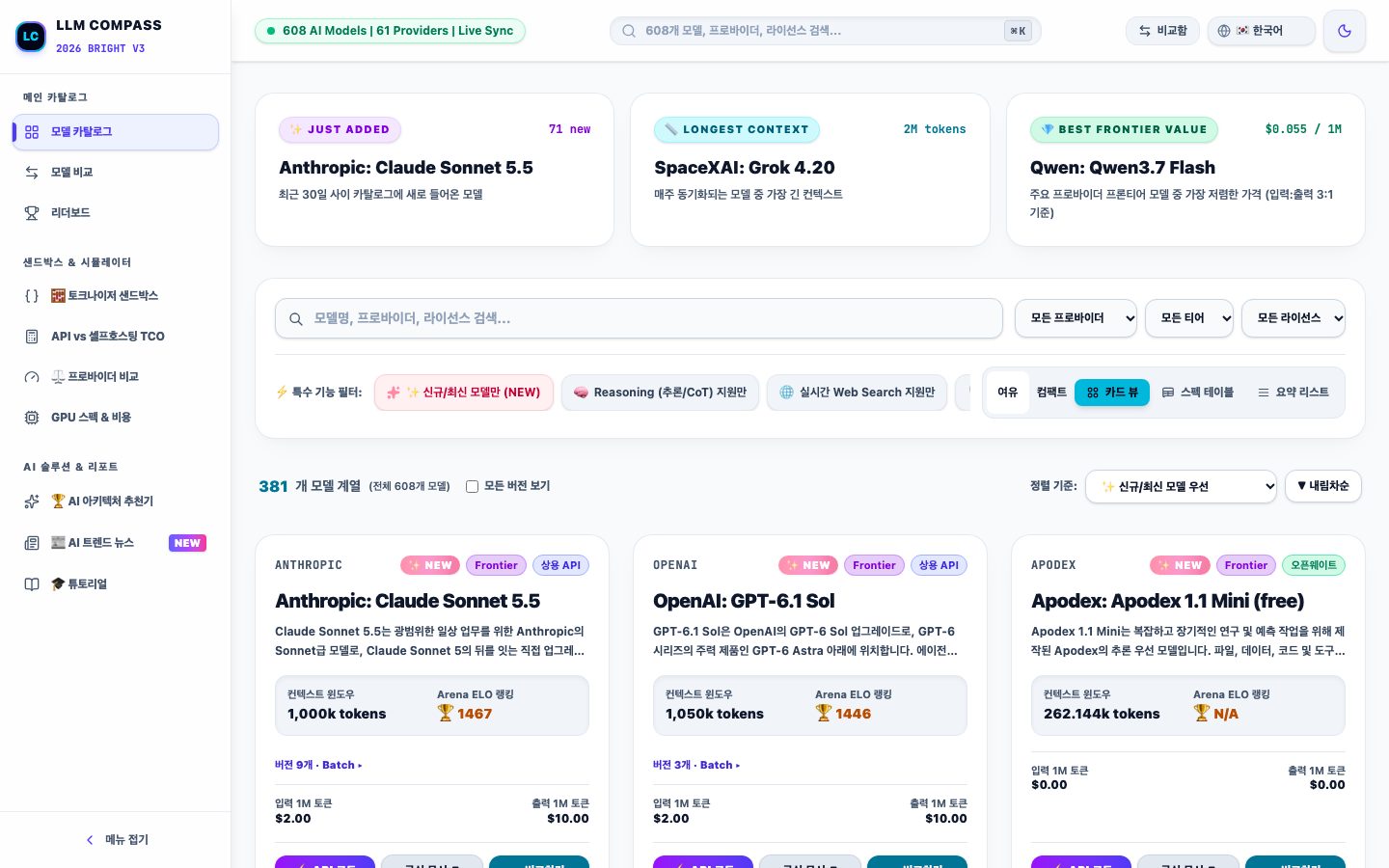Open the Anthropic: Claude Sonnet 5.5 card title
This screenshot has width=1389, height=868.
pyautogui.click(x=407, y=601)
